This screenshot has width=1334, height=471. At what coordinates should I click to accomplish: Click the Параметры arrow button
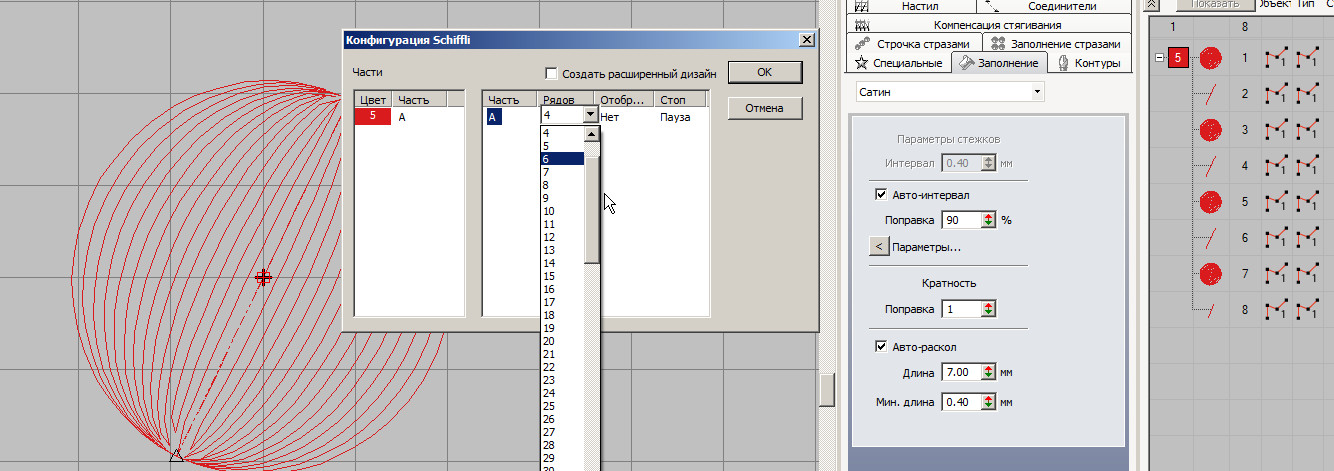tap(879, 247)
